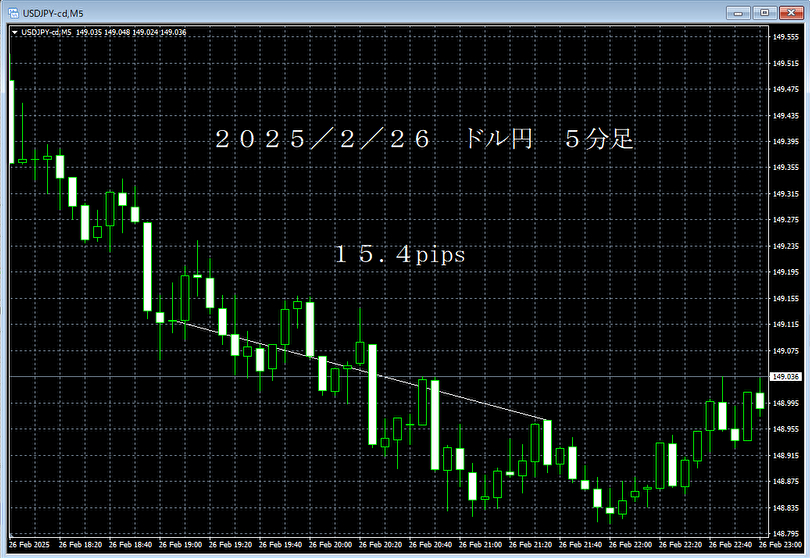The image size is (810, 558).
Task: Click price axis label 149.115
Action: 786,324
